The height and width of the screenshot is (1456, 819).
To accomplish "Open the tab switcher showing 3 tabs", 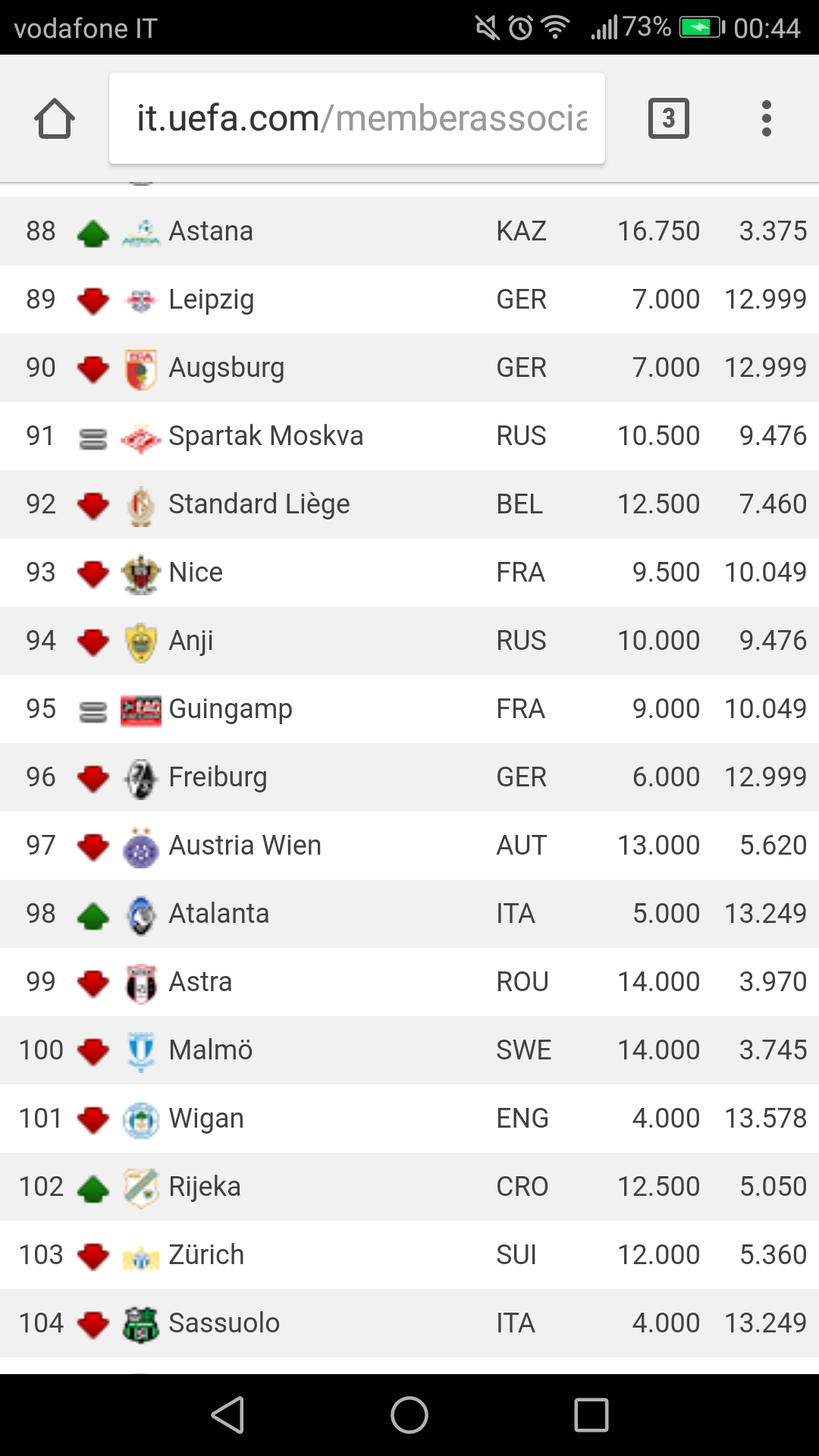I will 668,118.
